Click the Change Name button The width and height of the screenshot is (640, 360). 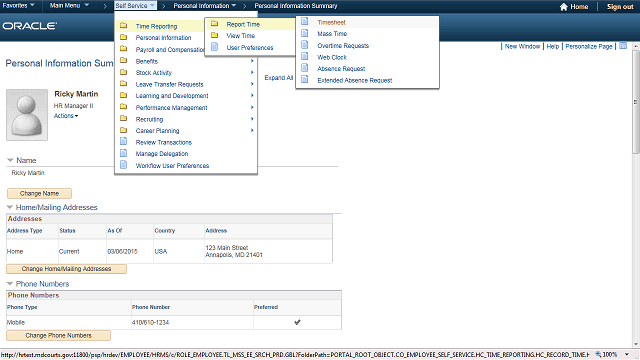coord(40,193)
